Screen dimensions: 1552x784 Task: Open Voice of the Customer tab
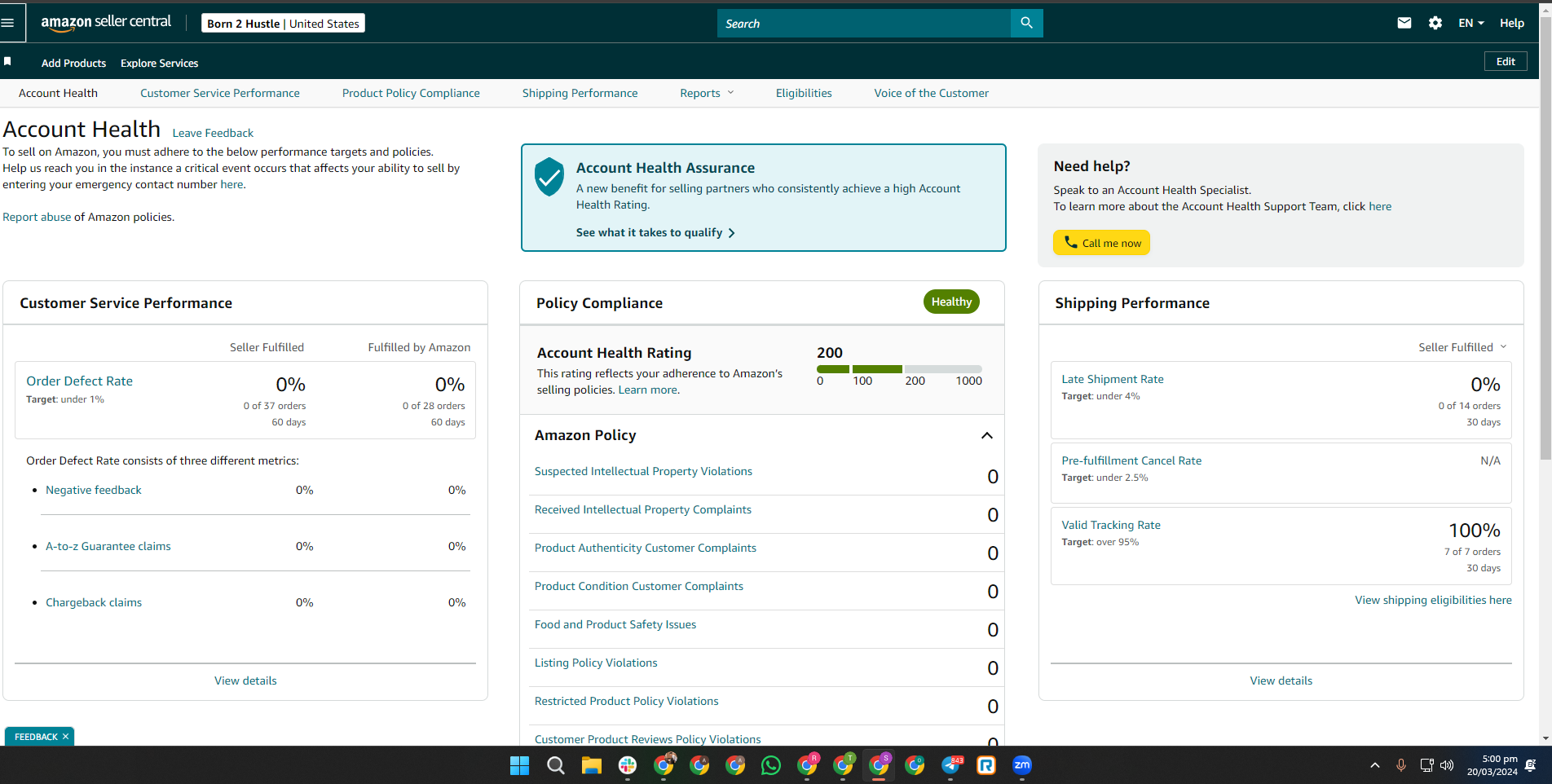click(x=931, y=93)
